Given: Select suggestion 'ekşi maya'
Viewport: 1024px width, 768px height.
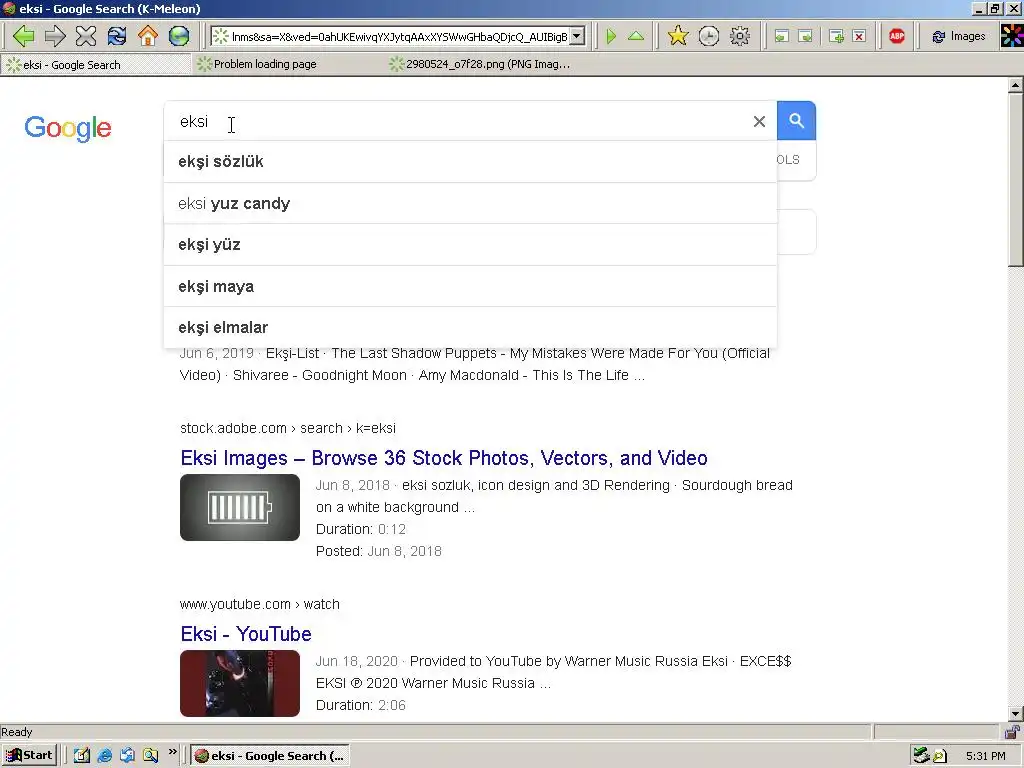Looking at the screenshot, I should pos(470,287).
